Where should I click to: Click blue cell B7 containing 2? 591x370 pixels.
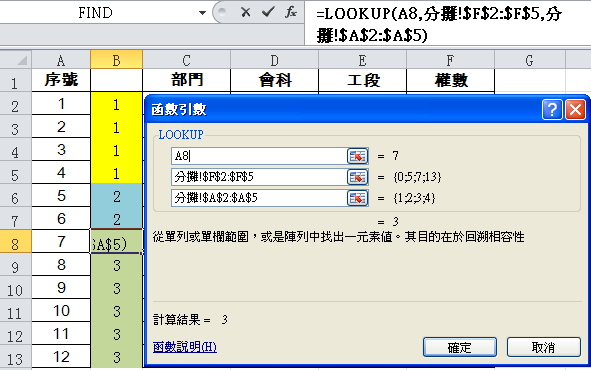tap(116, 219)
